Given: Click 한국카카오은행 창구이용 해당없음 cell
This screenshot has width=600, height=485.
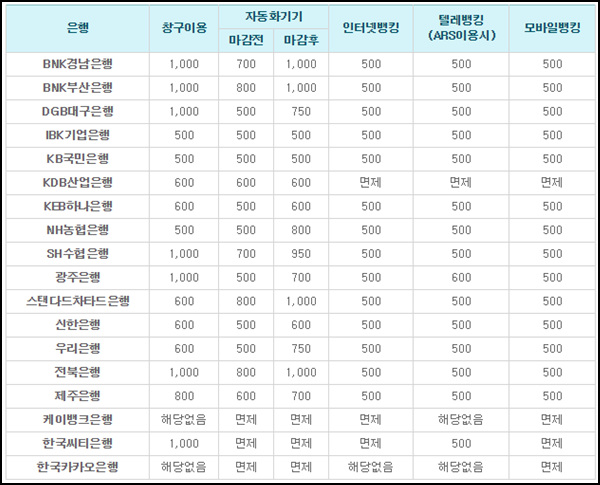Looking at the screenshot, I should 184,467.
